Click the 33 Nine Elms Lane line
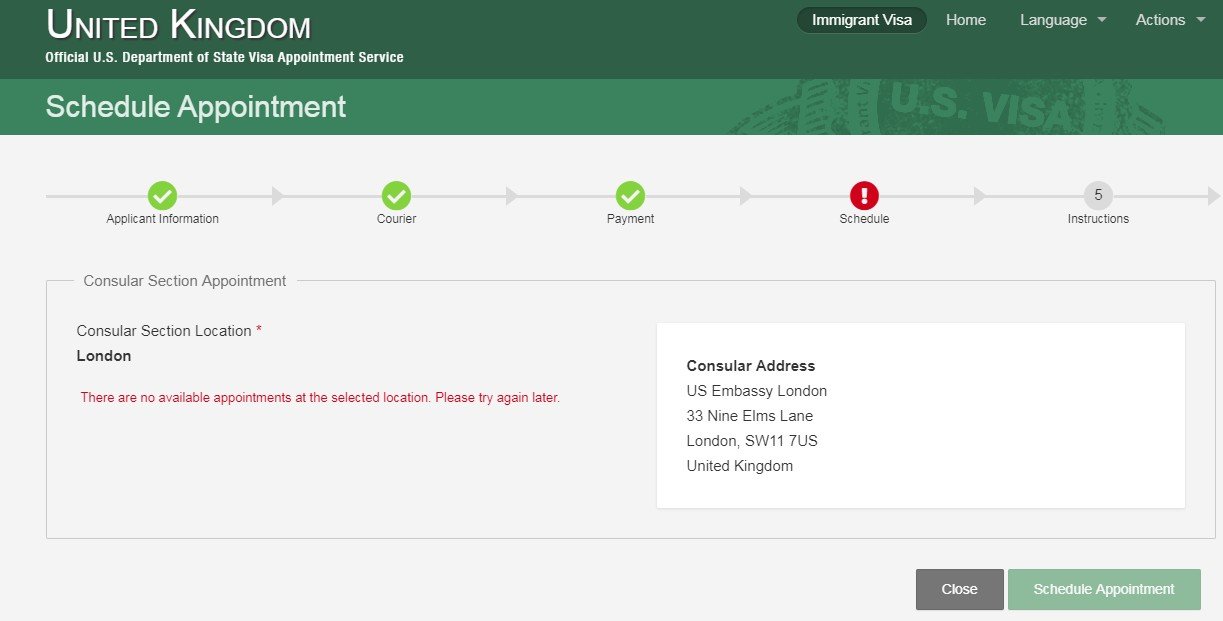Viewport: 1223px width, 621px height. coord(750,416)
